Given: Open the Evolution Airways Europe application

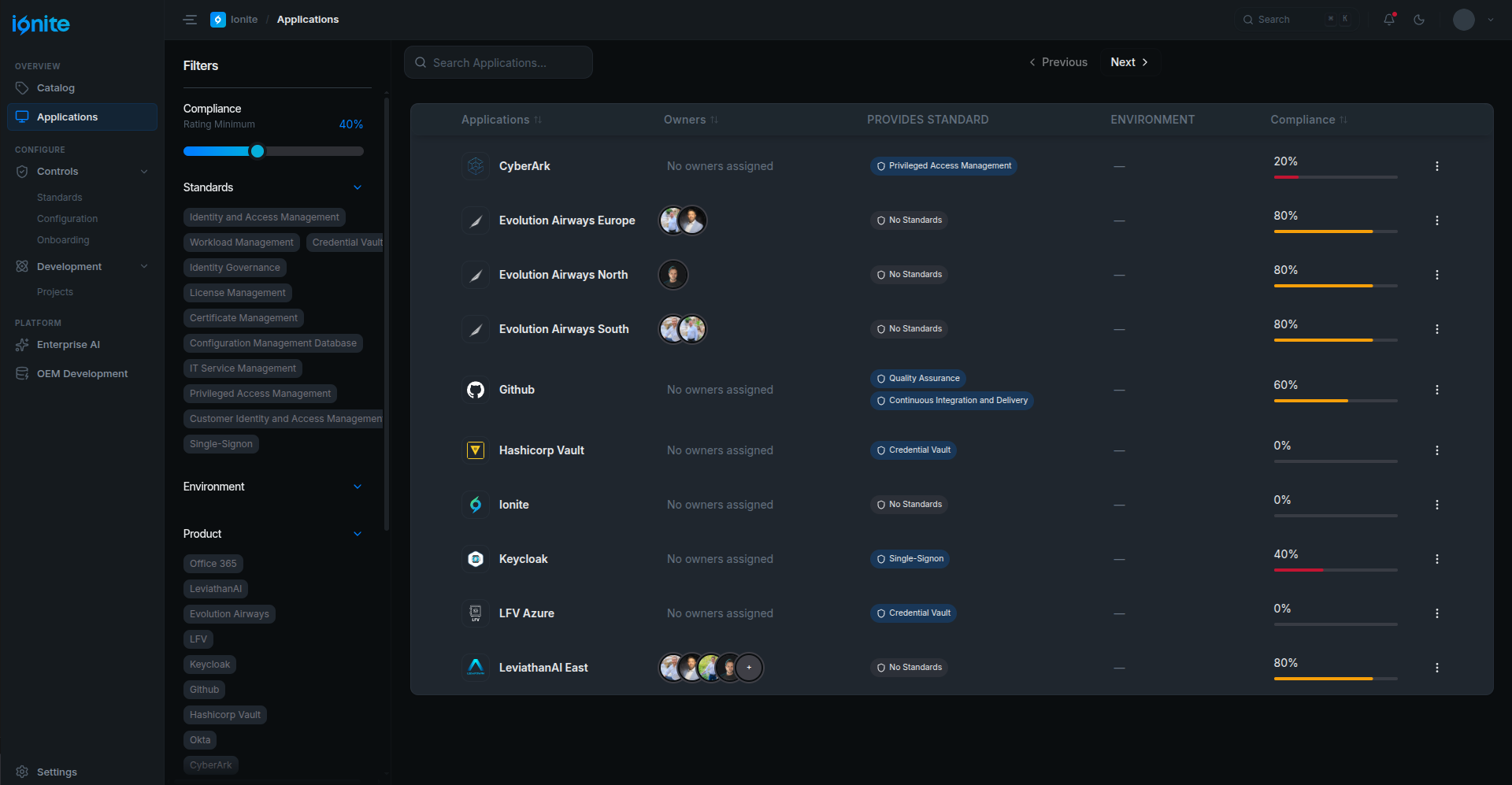Looking at the screenshot, I should coord(566,220).
